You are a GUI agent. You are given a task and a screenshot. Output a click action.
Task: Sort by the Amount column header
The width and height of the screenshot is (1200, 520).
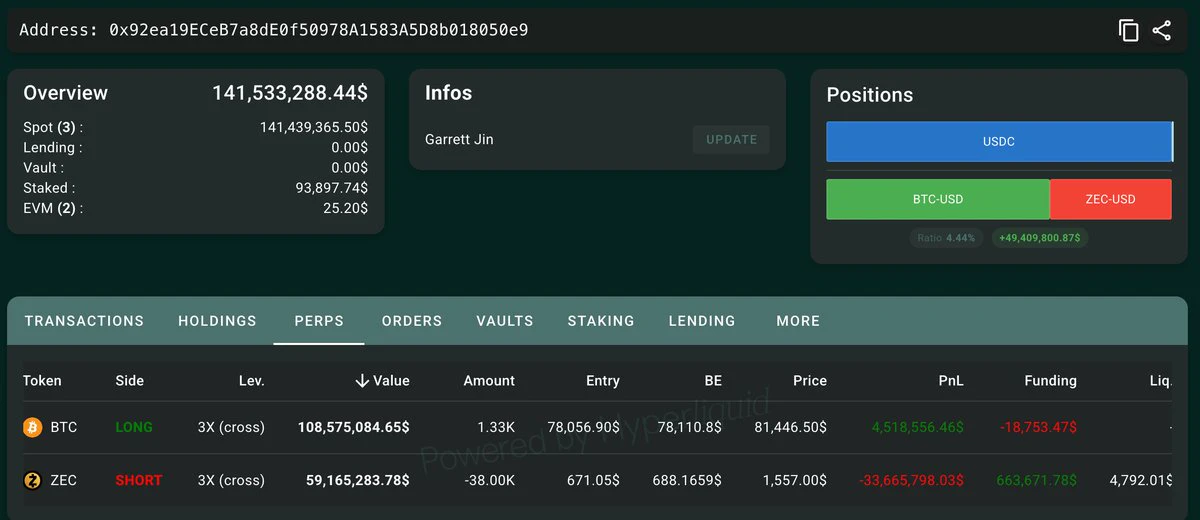tap(489, 380)
